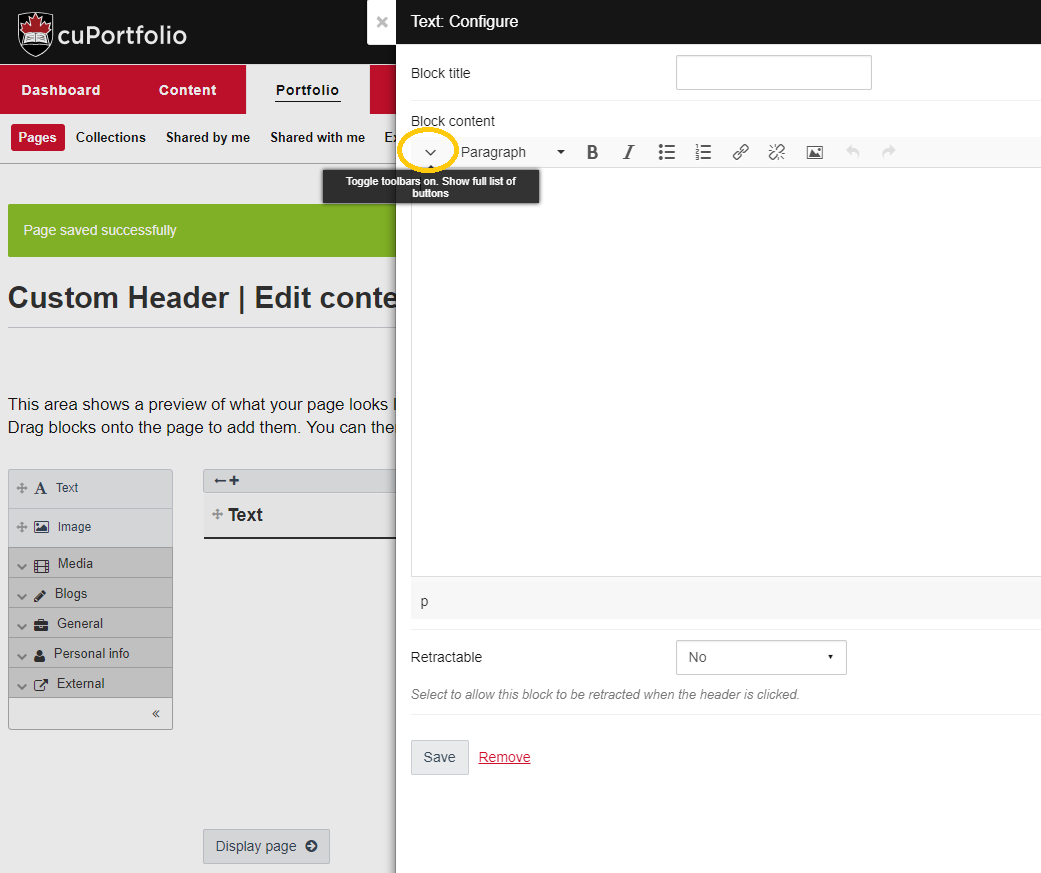Click the insert/edit link icon
The image size is (1041, 873).
click(740, 152)
